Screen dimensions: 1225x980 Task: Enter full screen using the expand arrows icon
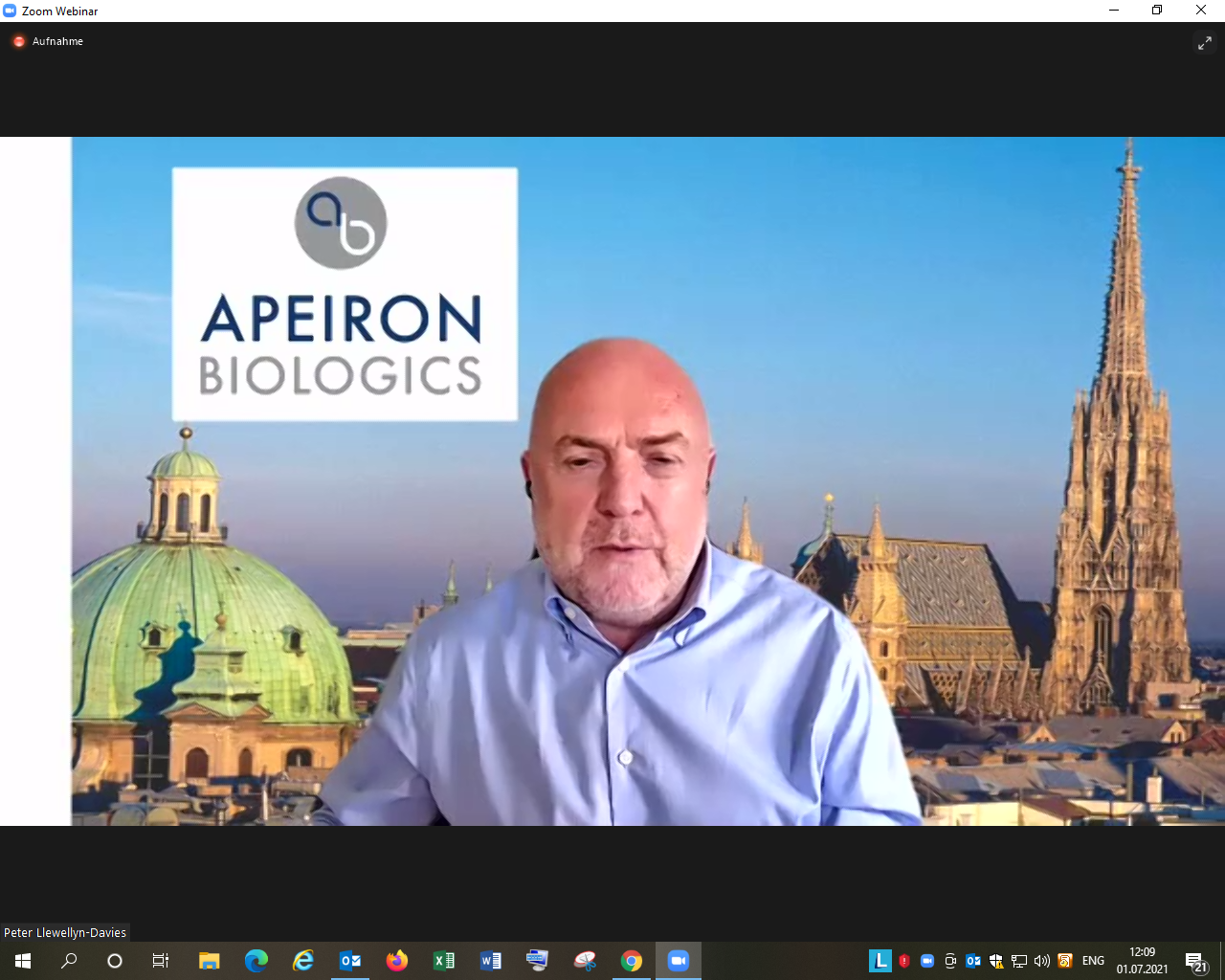(x=1204, y=43)
